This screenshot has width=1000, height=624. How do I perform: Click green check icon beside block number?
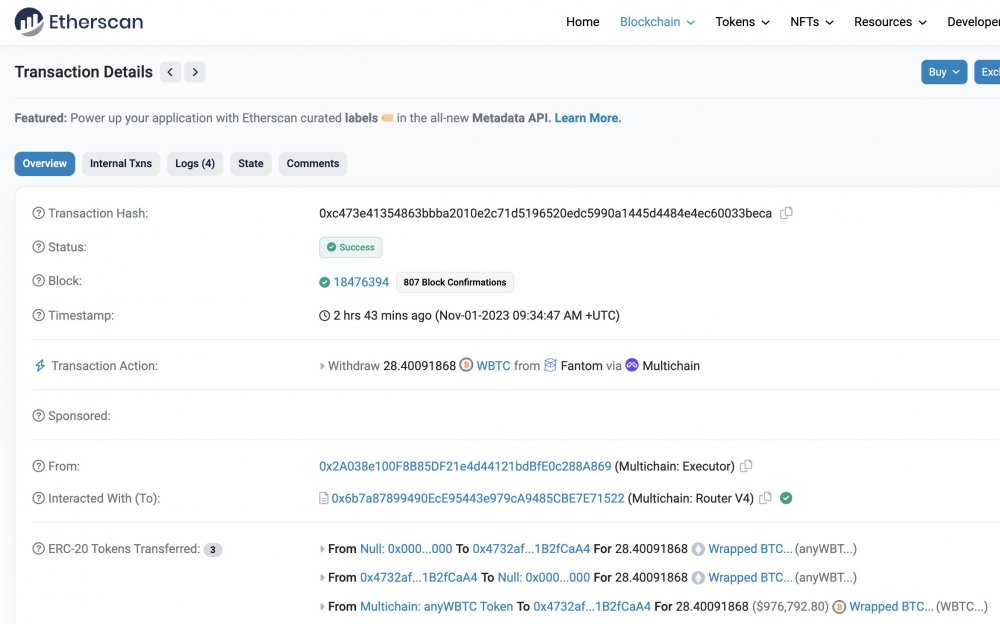click(325, 282)
